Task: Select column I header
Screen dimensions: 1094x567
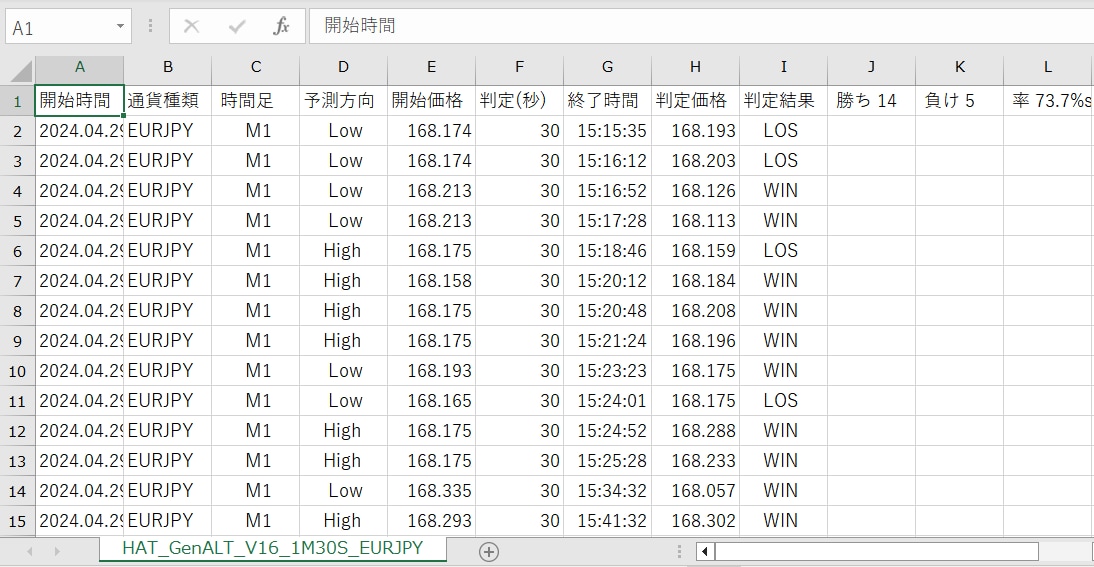Action: point(783,68)
